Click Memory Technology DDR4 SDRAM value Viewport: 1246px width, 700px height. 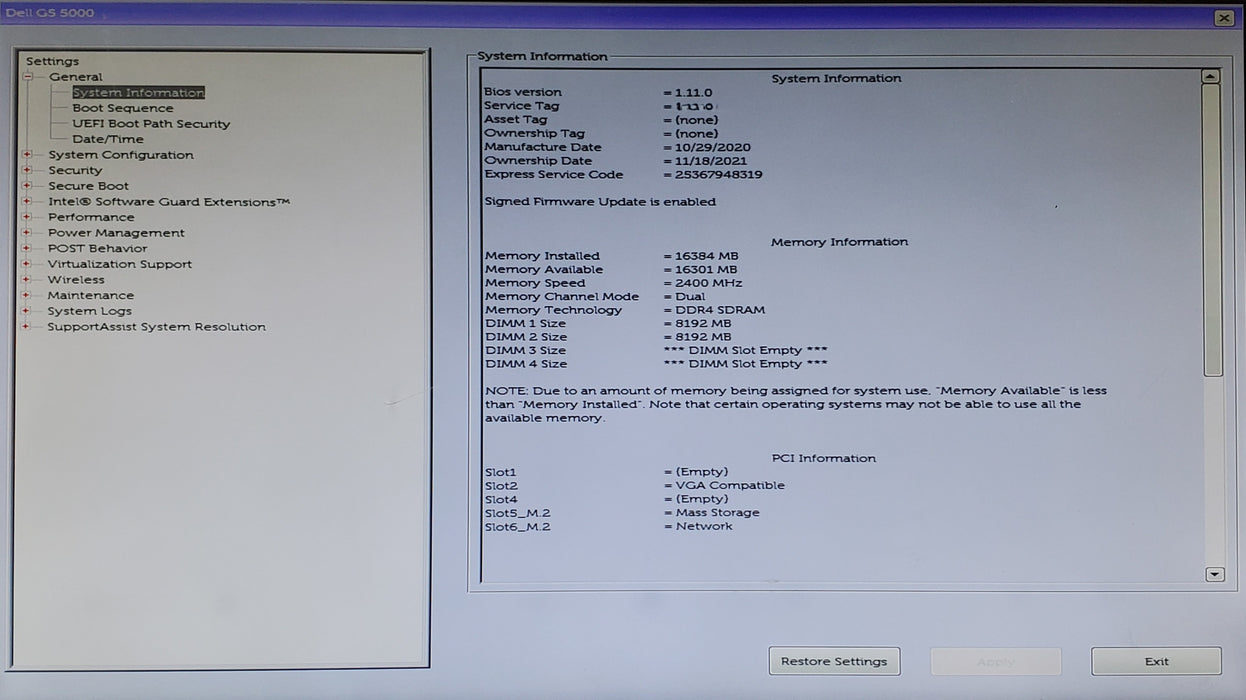click(x=720, y=310)
